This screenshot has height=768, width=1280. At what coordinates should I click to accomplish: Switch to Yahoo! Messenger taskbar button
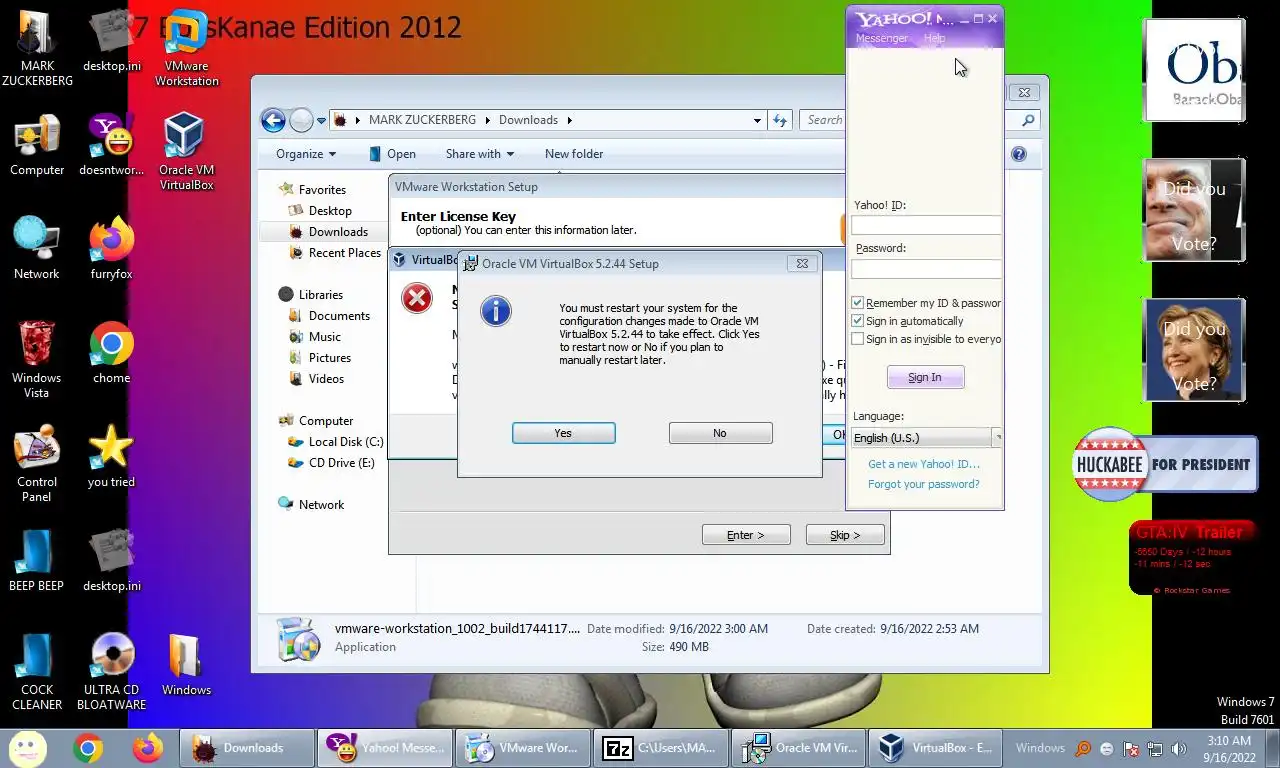click(x=385, y=748)
